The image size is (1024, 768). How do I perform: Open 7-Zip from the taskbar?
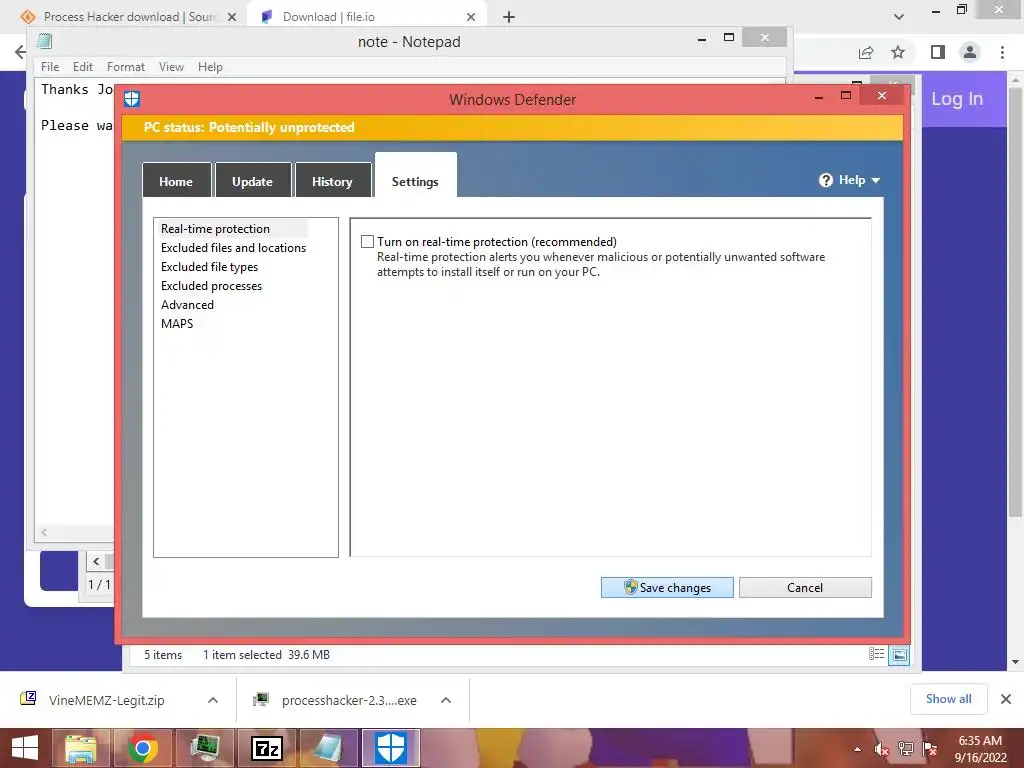tap(267, 748)
